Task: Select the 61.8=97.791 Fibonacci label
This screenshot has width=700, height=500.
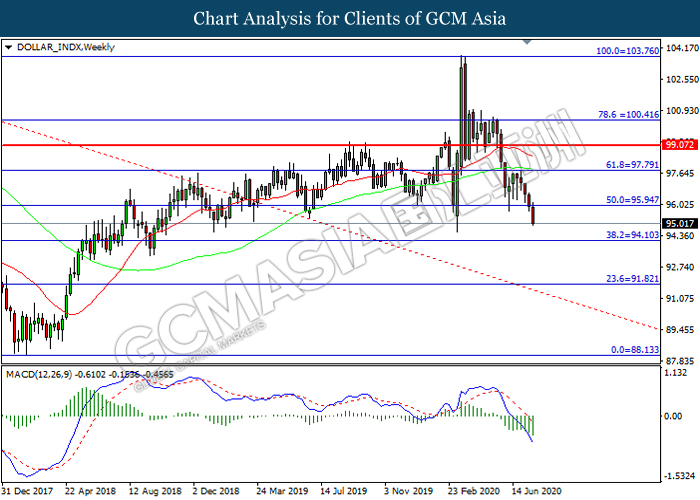Action: point(632,165)
